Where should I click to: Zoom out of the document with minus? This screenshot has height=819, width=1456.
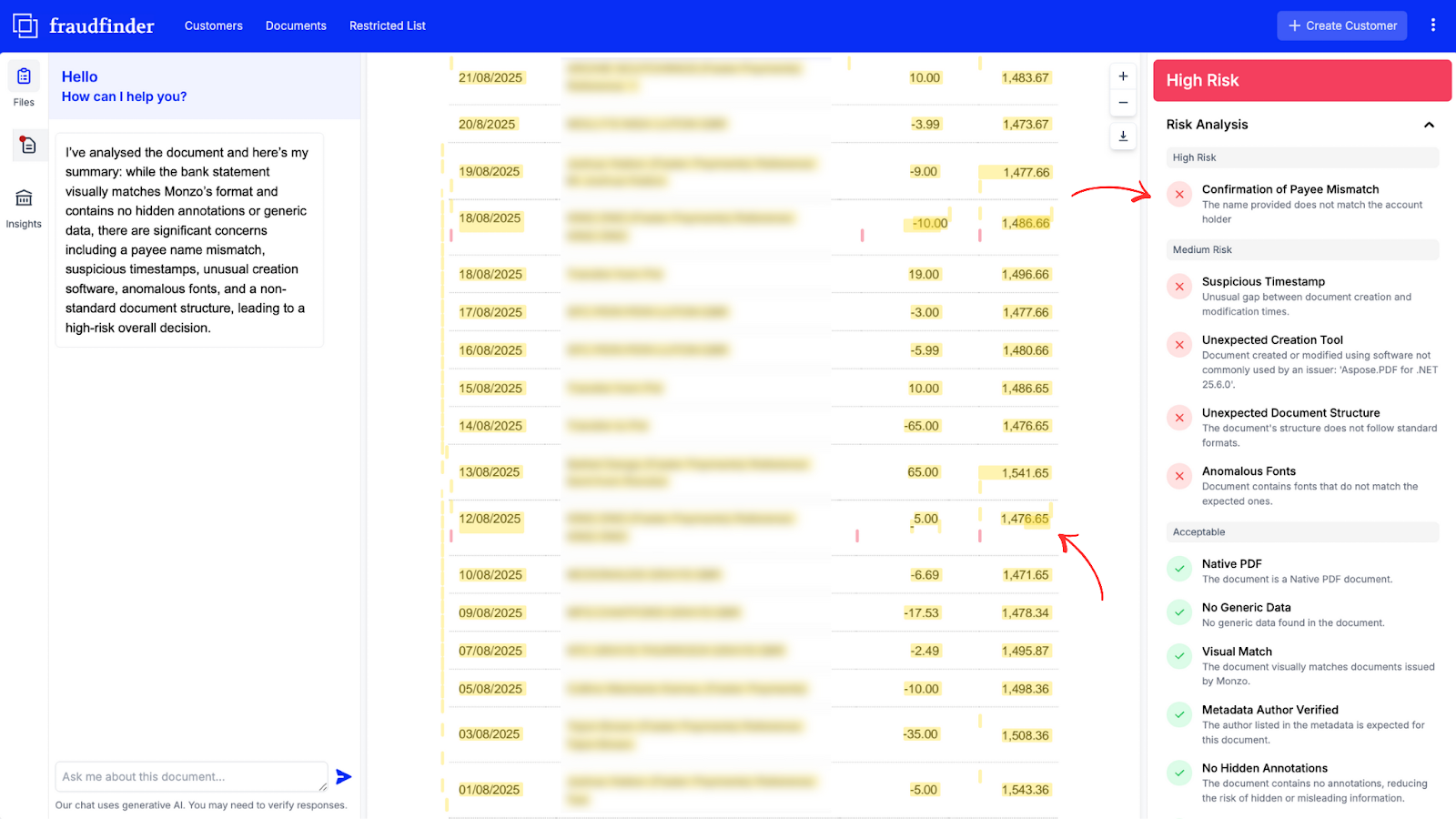(1123, 103)
